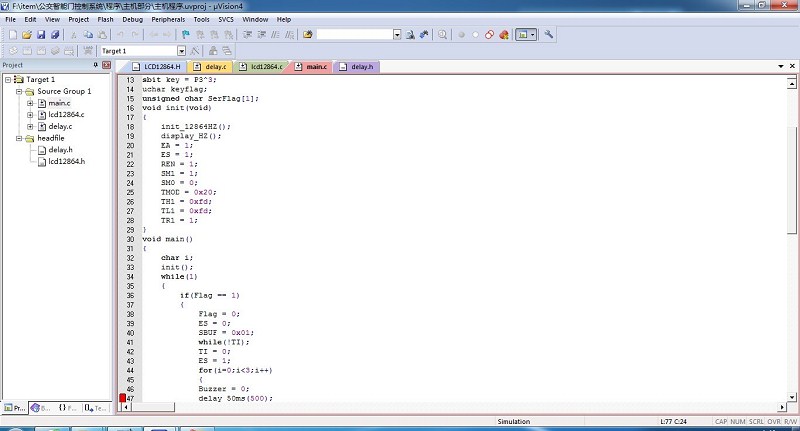Click the New file icon
Image resolution: width=800 pixels, height=431 pixels.
(x=11, y=34)
